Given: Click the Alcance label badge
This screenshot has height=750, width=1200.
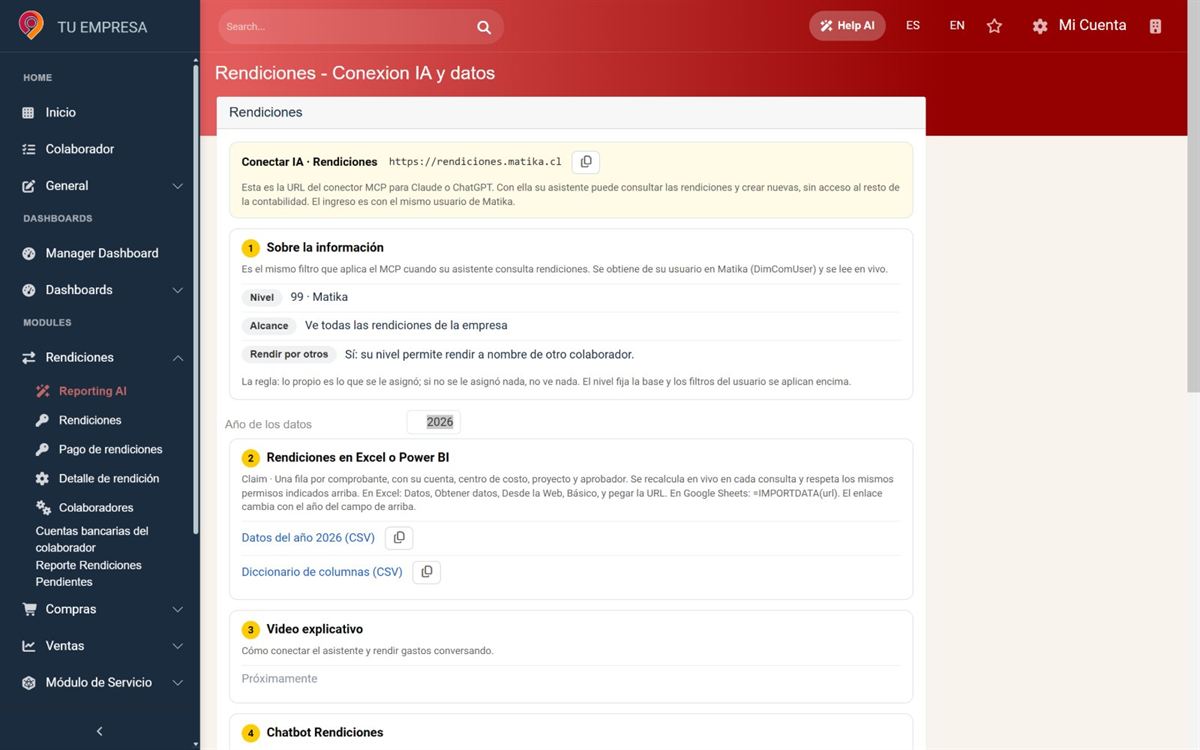Looking at the screenshot, I should click(x=269, y=325).
